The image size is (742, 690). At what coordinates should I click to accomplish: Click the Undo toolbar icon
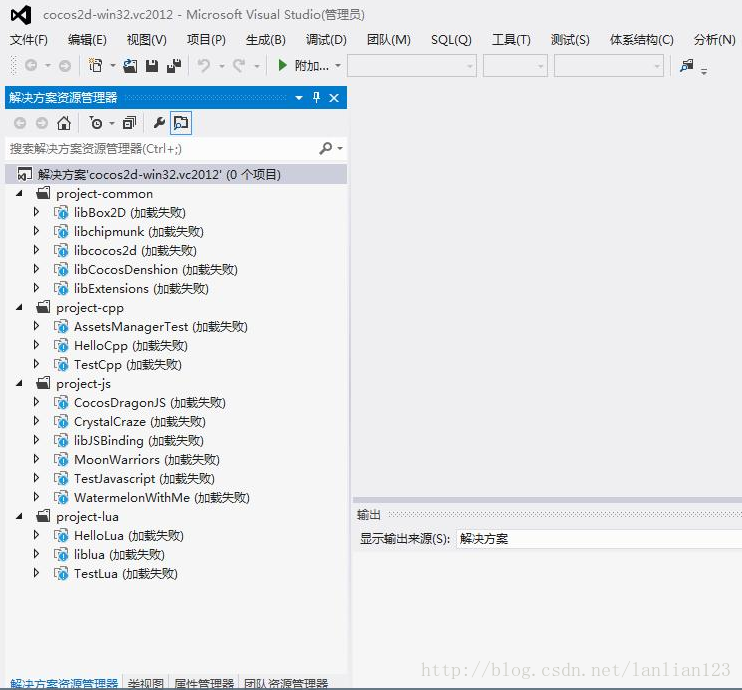204,65
